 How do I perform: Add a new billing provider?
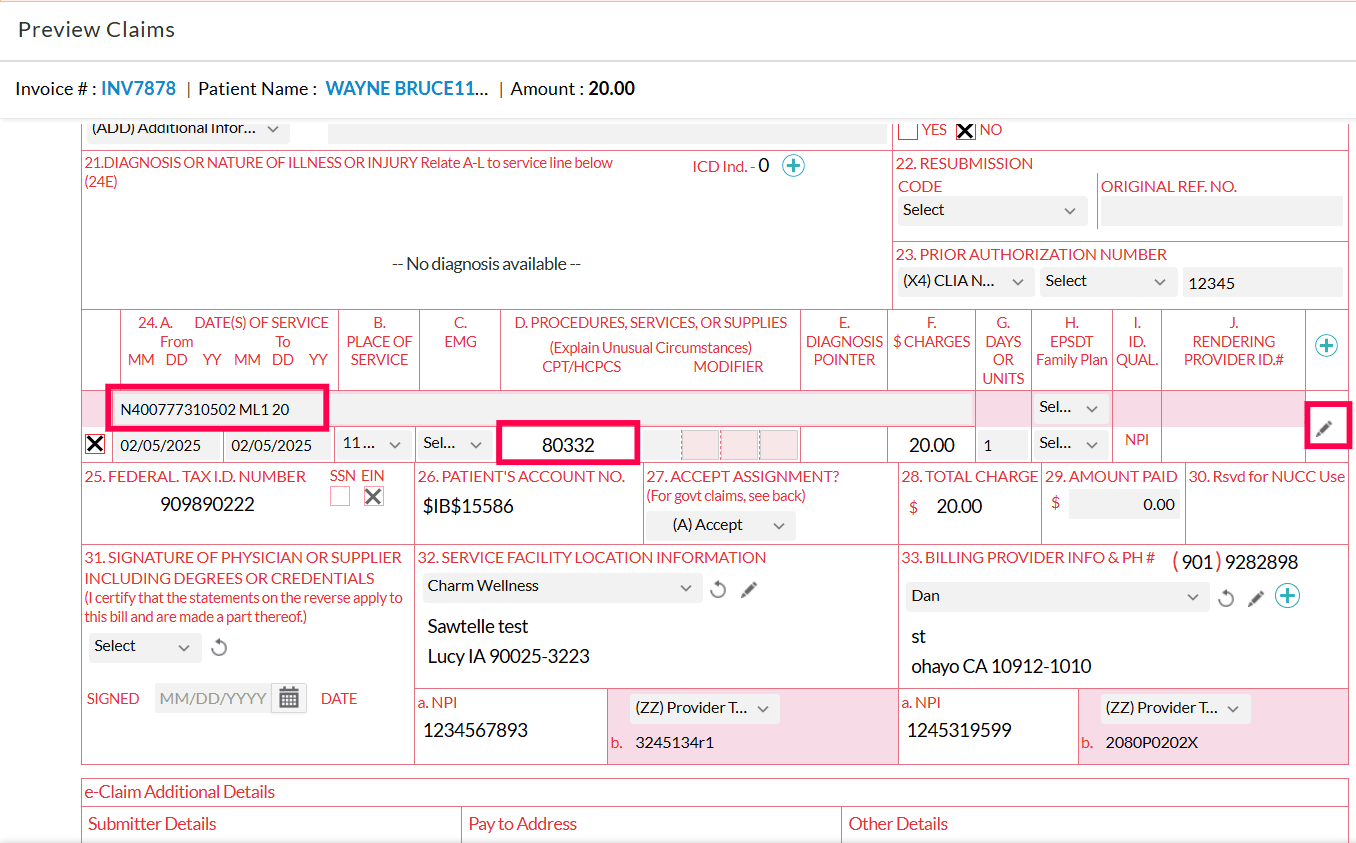point(1287,595)
